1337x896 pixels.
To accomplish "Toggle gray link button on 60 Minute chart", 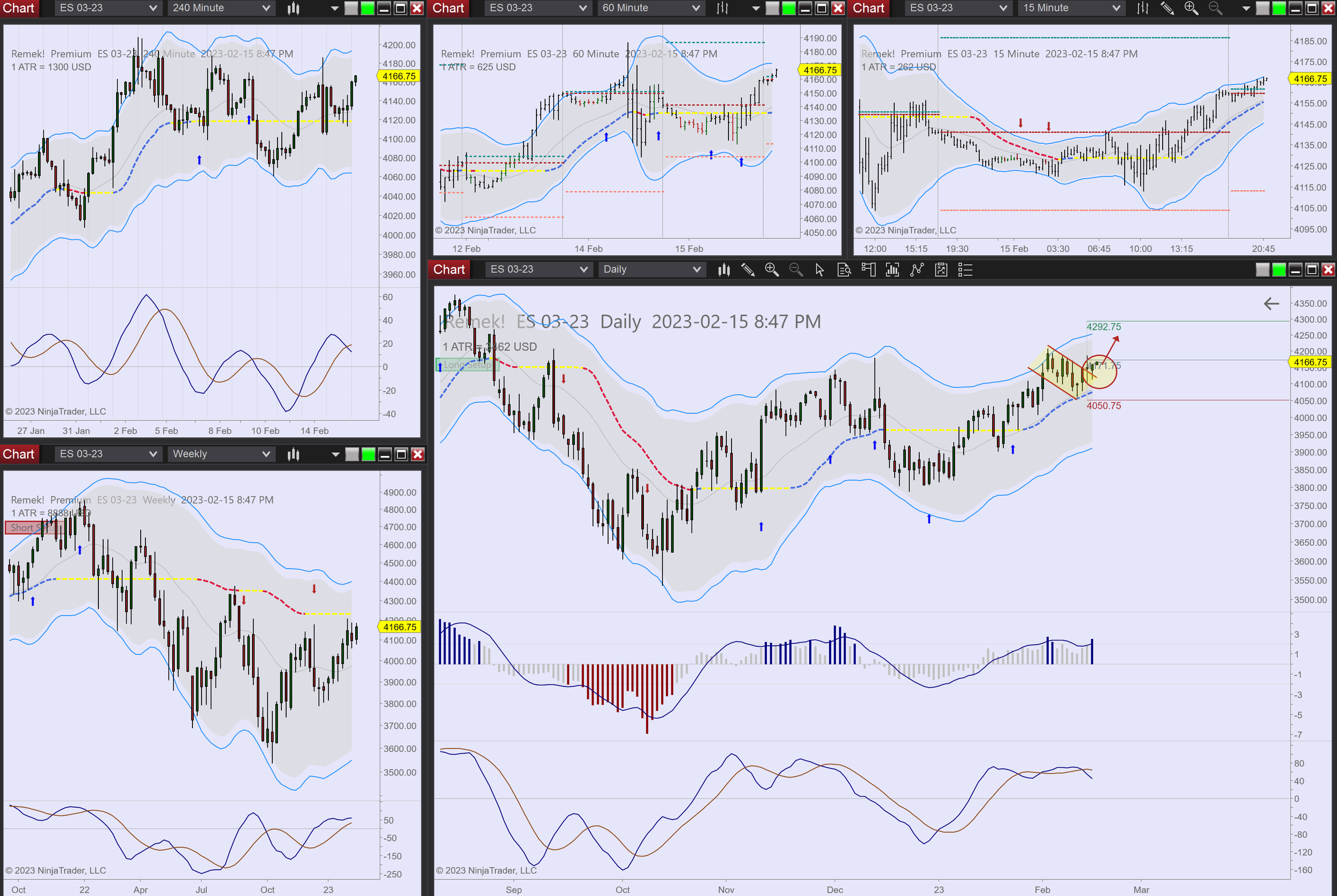I will coord(772,8).
